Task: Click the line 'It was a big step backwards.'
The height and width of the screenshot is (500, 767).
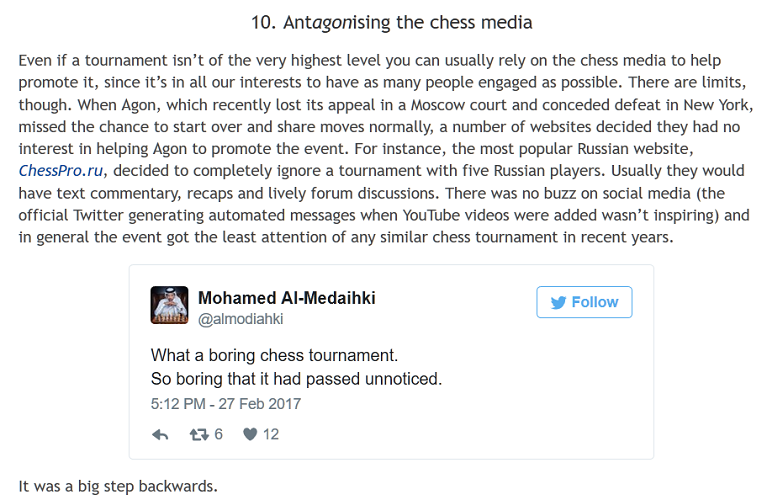Action: [x=117, y=487]
